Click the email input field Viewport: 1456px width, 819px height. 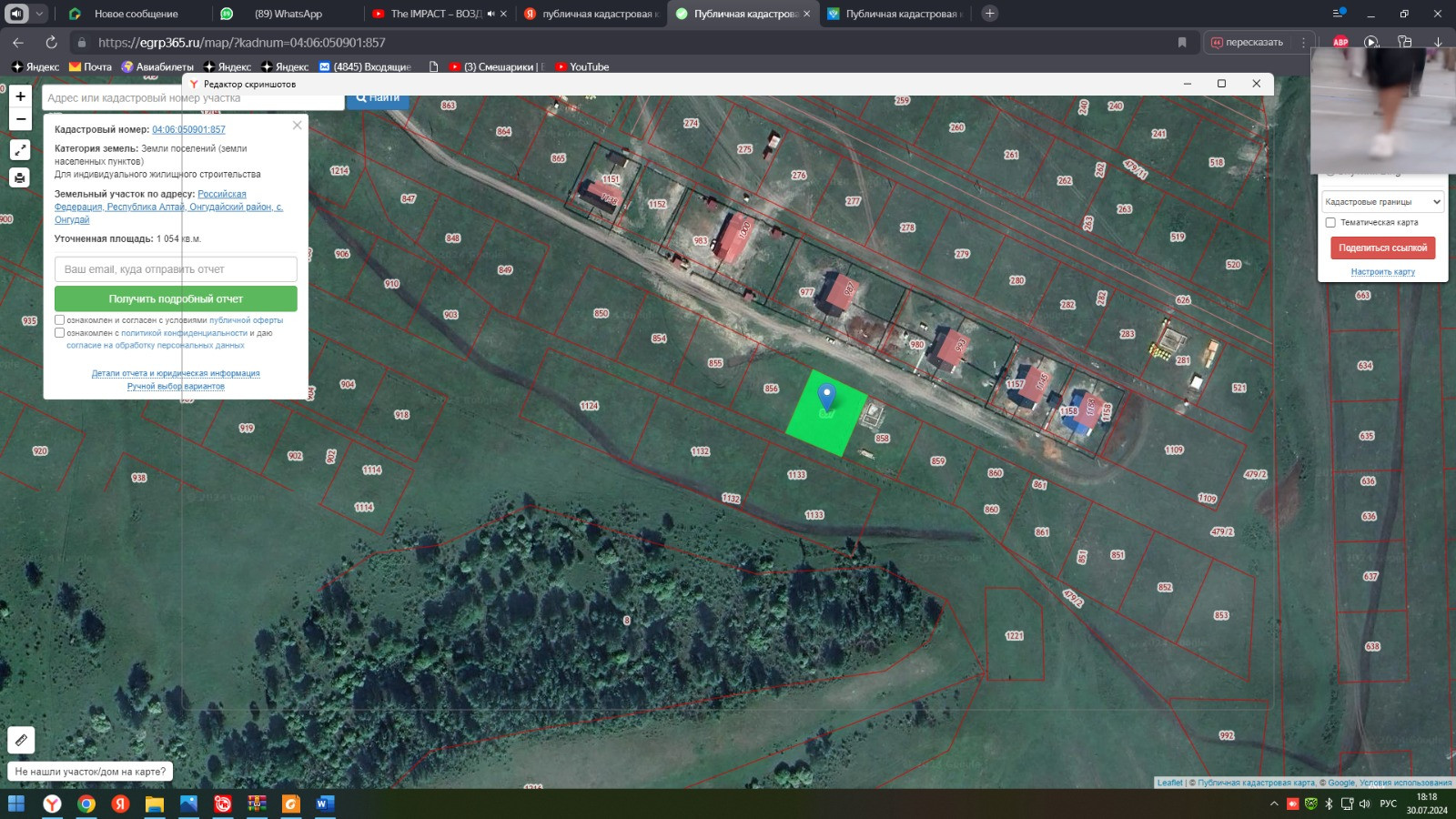(176, 269)
